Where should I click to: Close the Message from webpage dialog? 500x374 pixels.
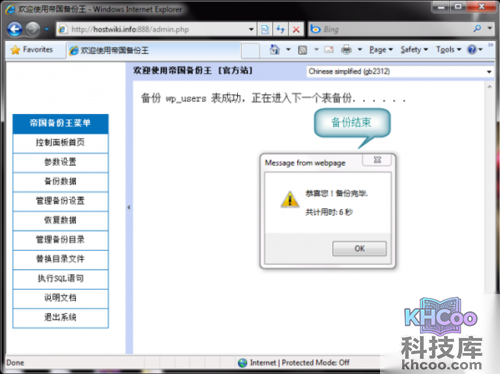click(377, 160)
